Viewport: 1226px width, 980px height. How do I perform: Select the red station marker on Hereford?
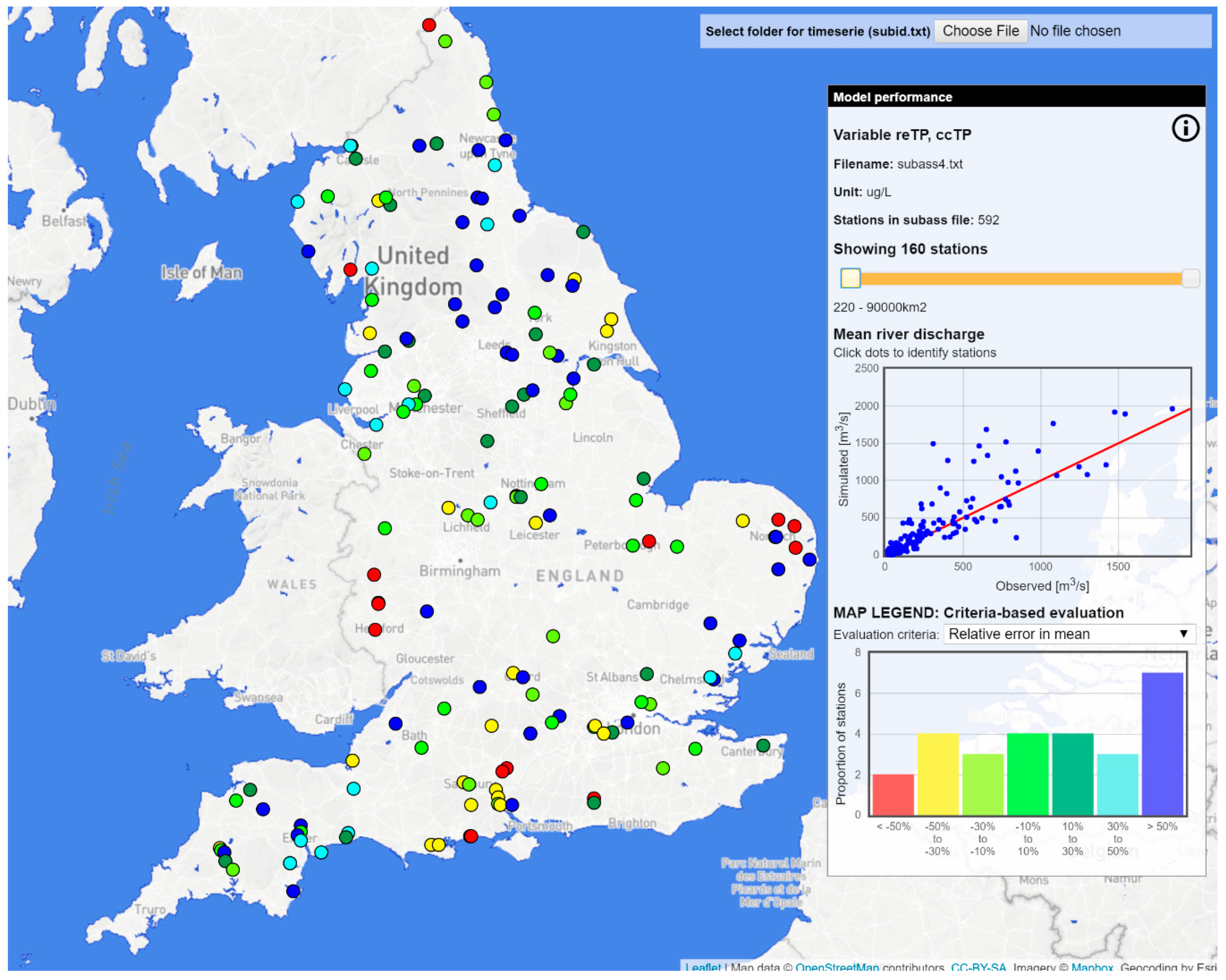click(x=375, y=629)
